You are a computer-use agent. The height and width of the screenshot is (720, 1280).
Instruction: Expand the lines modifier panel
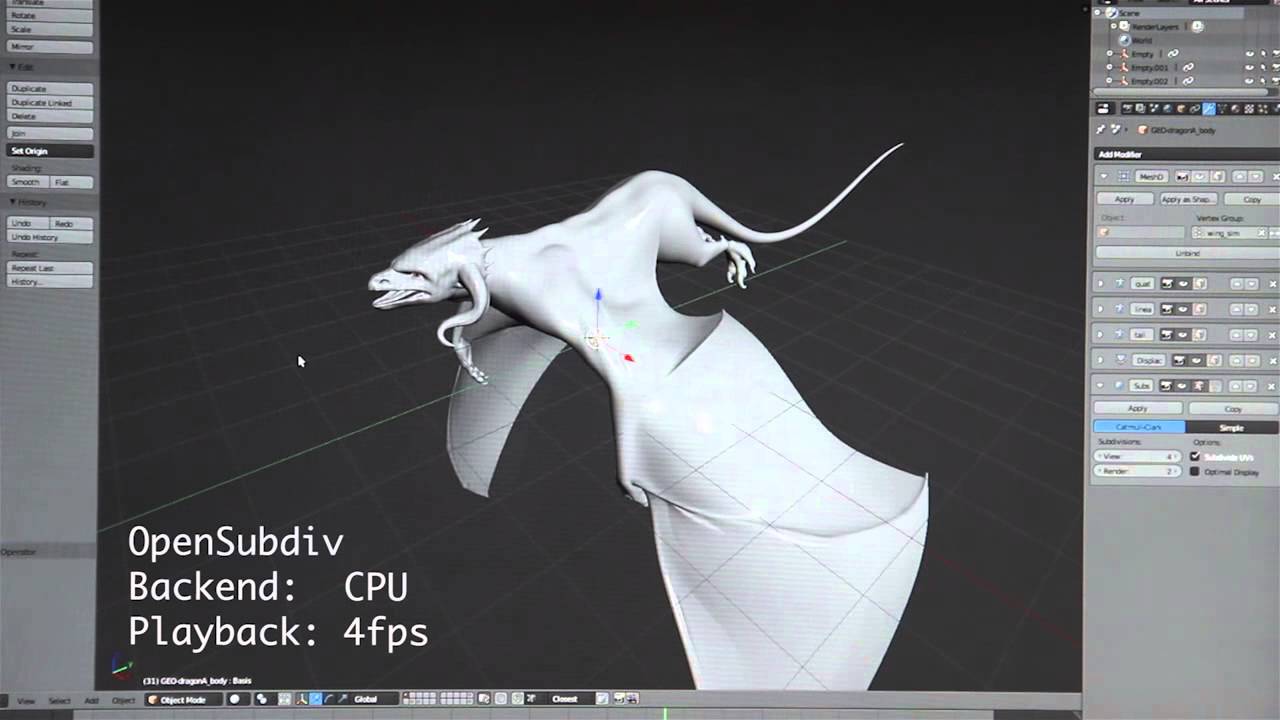pyautogui.click(x=1101, y=309)
